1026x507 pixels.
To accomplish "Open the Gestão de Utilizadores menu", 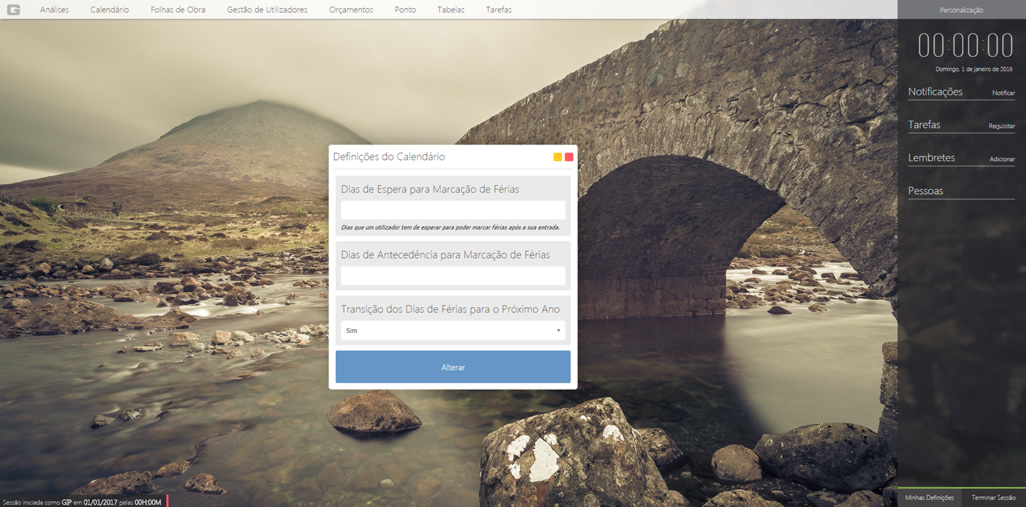I will [267, 10].
